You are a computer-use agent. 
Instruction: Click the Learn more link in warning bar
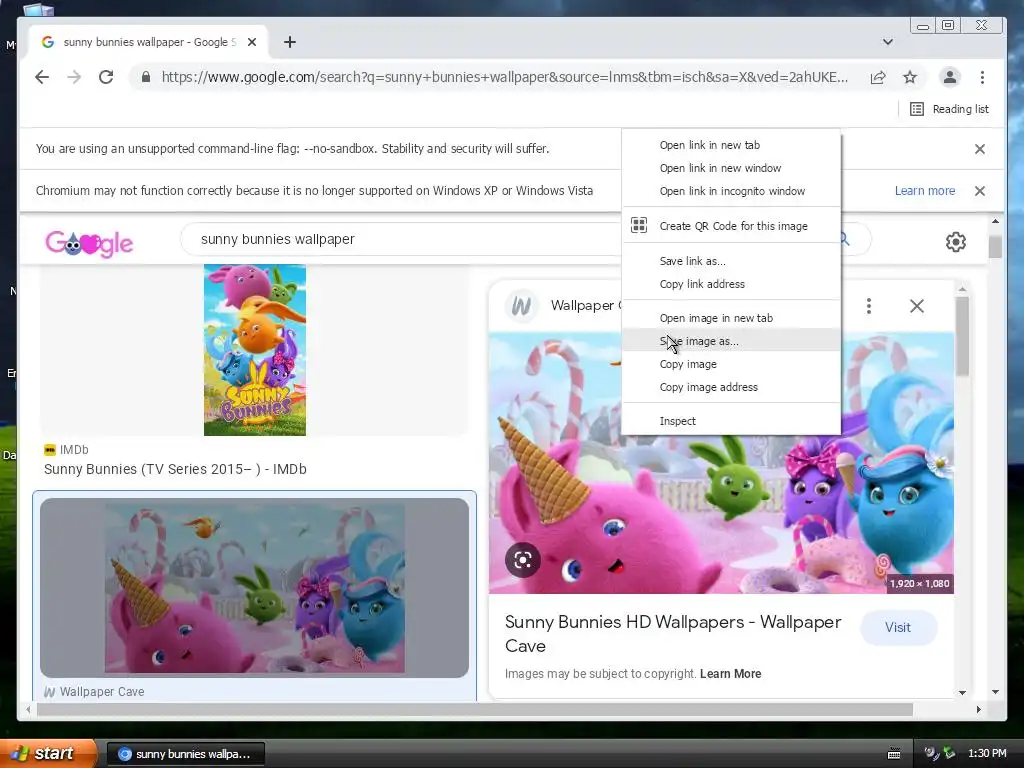[x=925, y=191]
